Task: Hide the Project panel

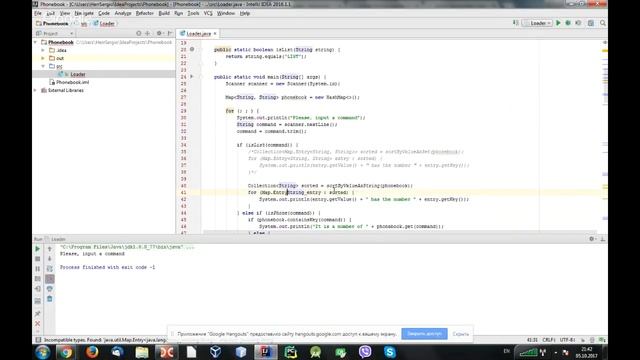Action: 170,33
